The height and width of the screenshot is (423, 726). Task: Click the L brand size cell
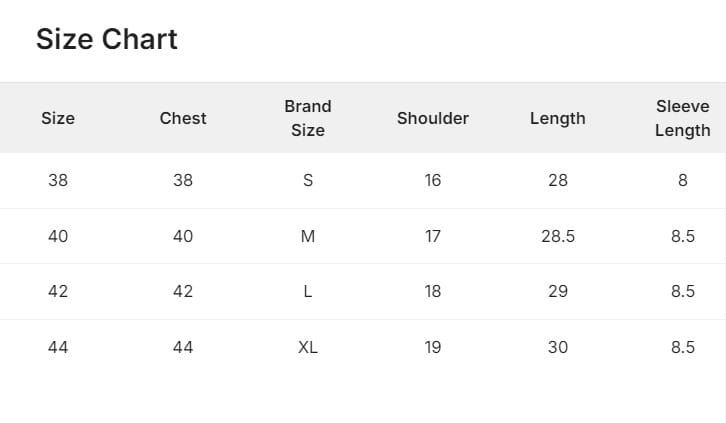(308, 292)
